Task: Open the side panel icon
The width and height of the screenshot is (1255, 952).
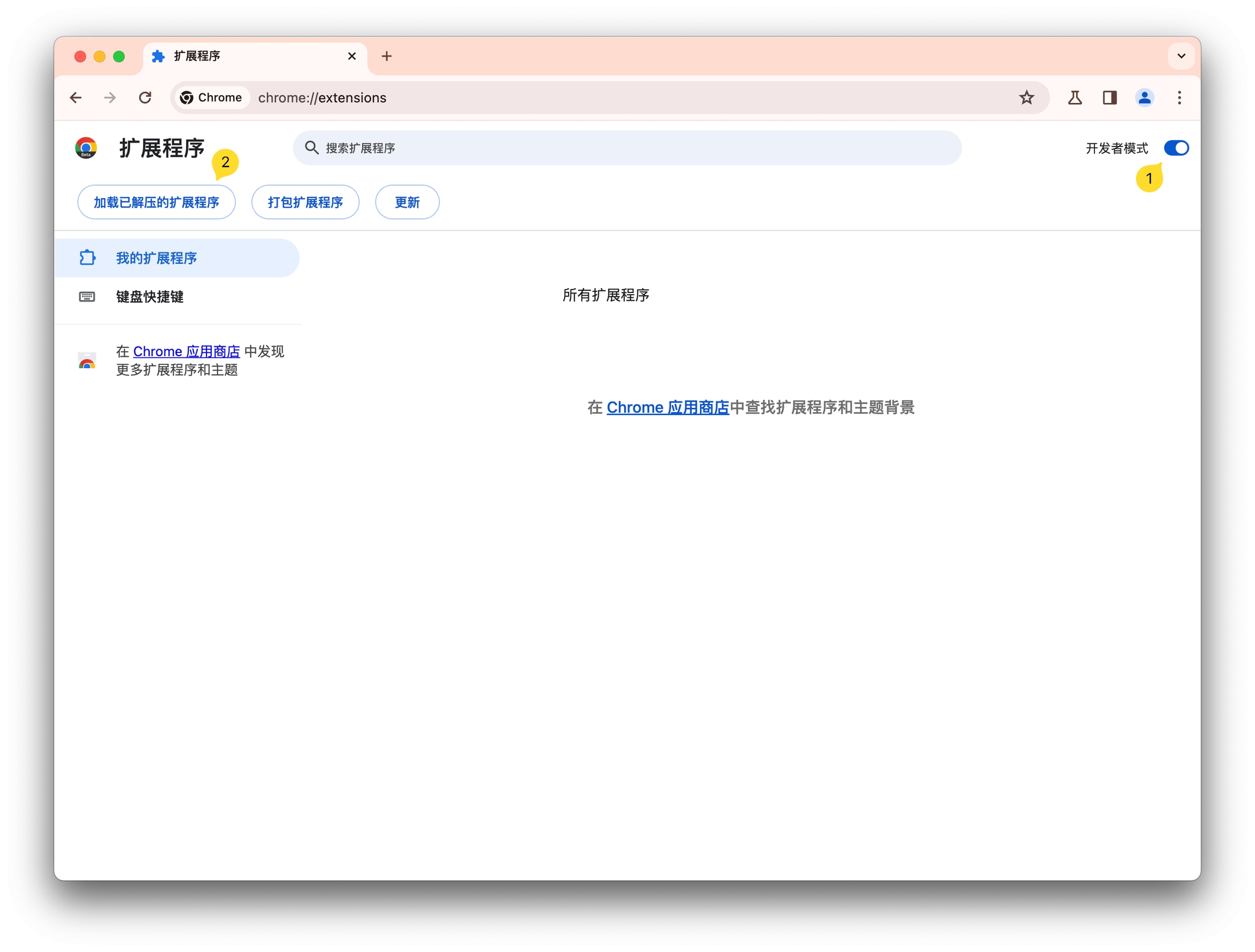Action: 1109,97
